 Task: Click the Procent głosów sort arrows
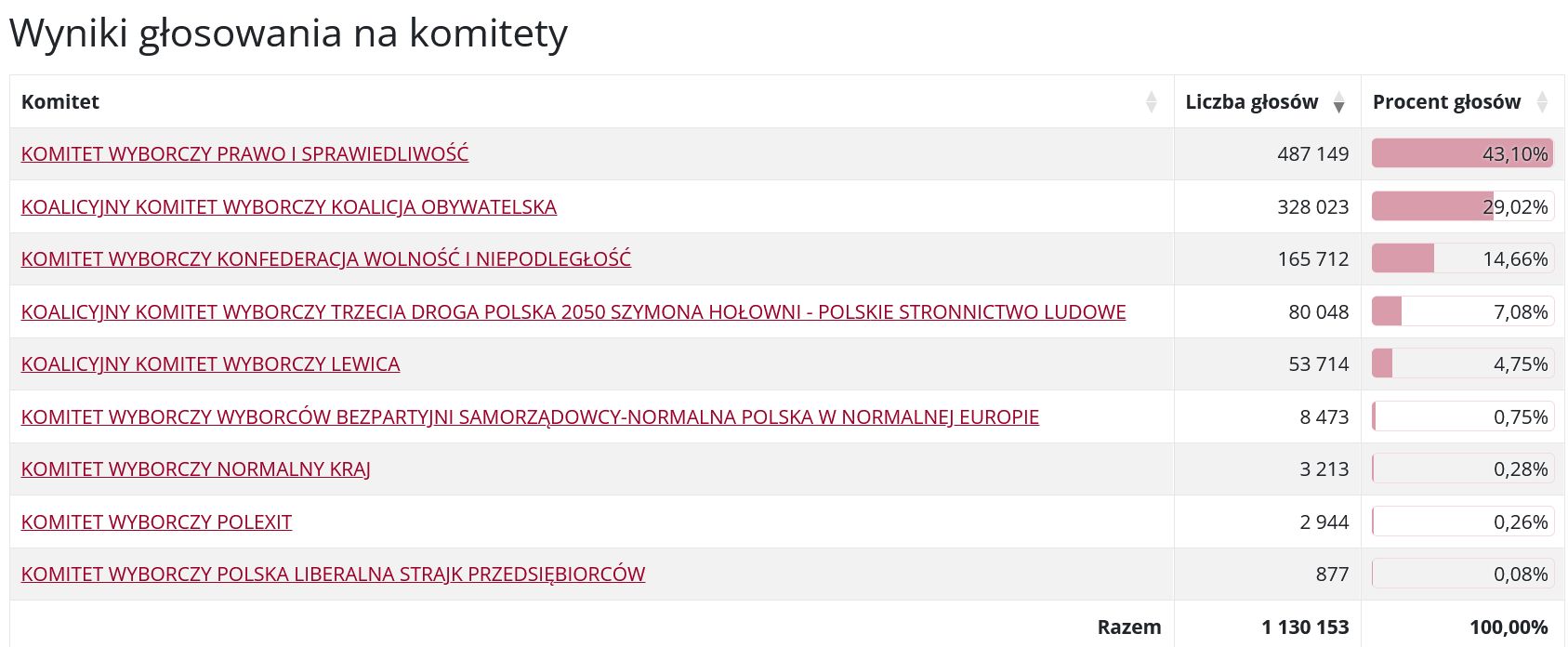[1542, 102]
